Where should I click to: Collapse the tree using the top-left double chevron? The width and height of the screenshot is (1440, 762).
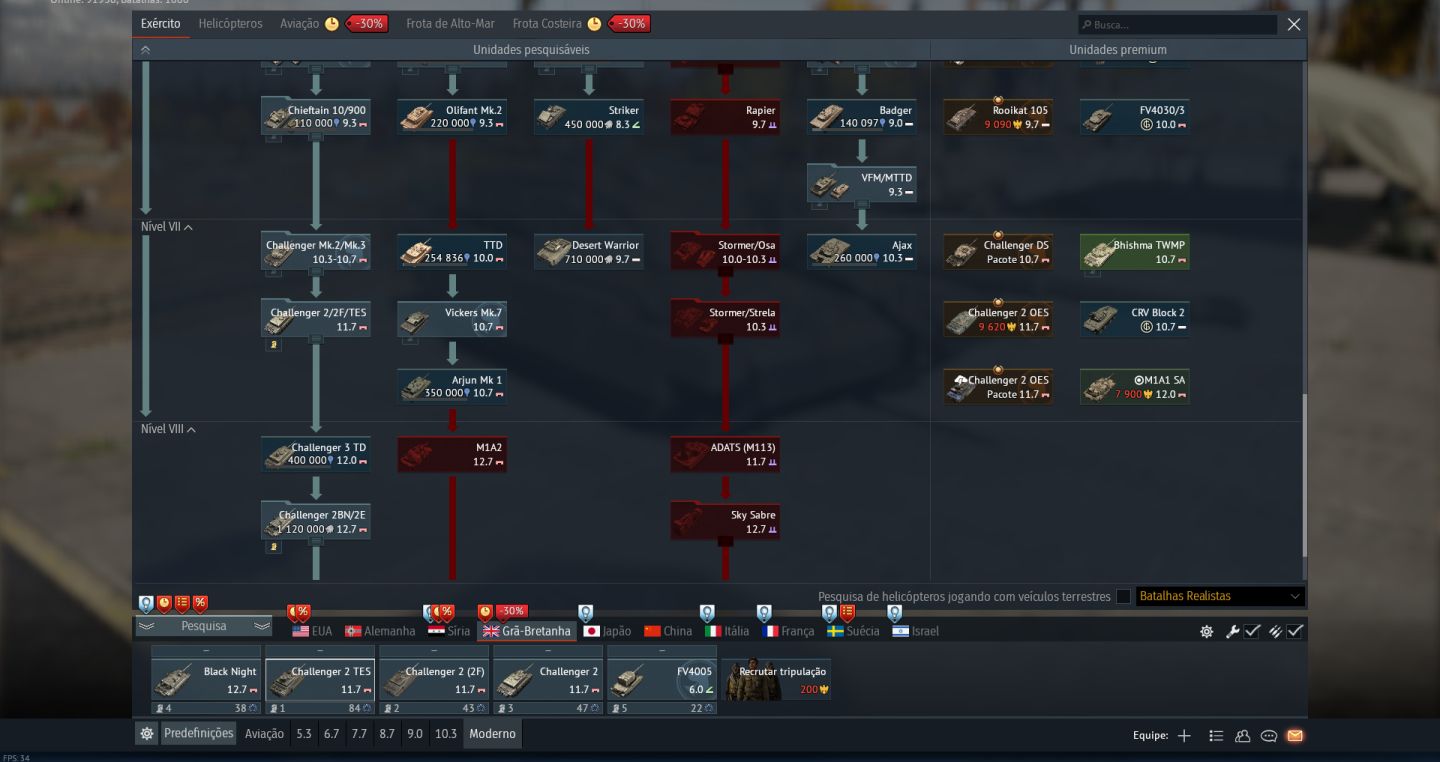coord(145,50)
